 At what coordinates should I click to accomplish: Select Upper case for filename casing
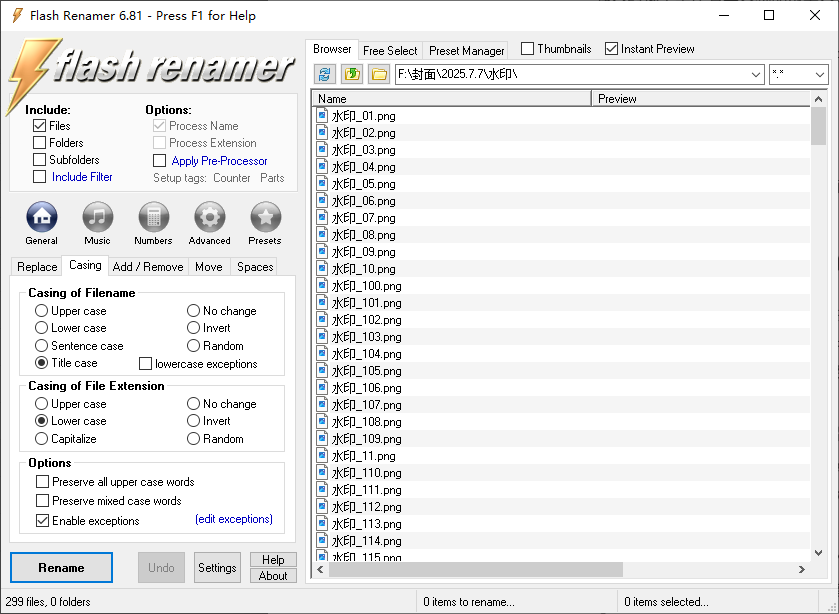tap(42, 311)
